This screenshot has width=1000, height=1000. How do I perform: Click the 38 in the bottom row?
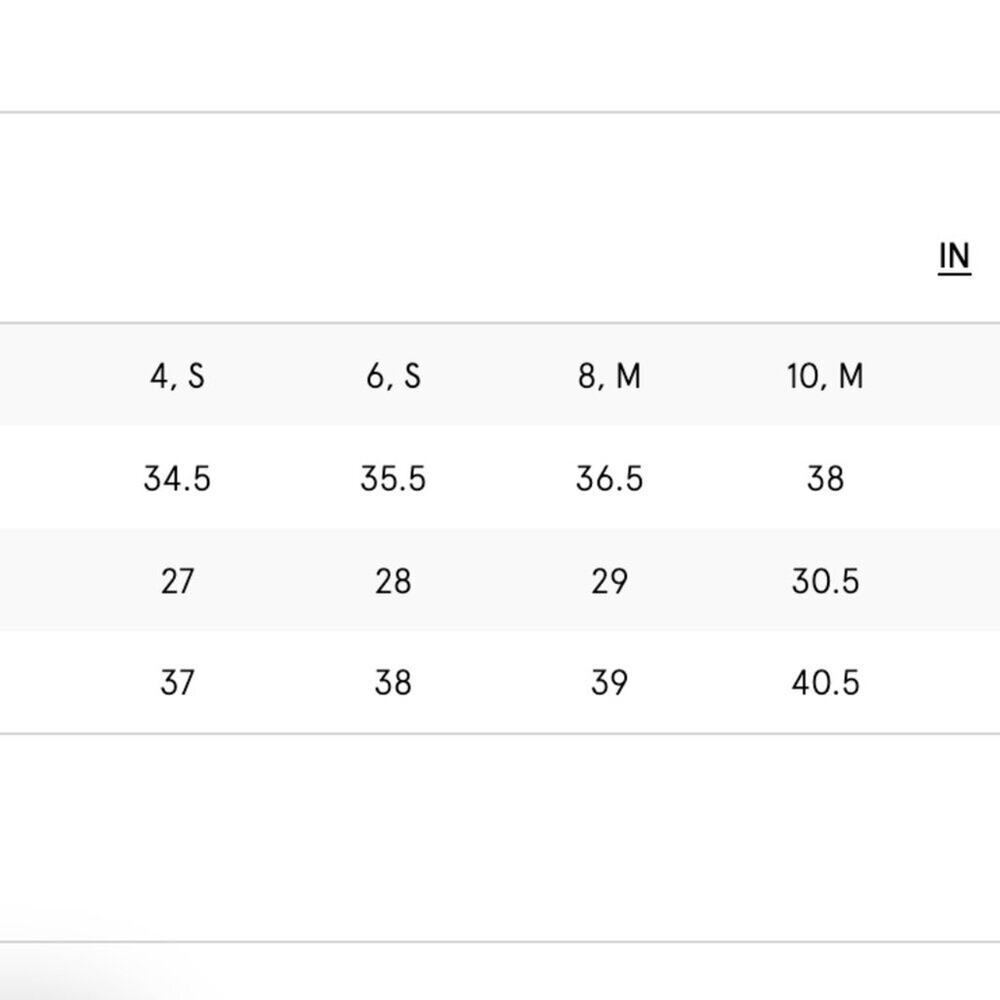tap(393, 683)
